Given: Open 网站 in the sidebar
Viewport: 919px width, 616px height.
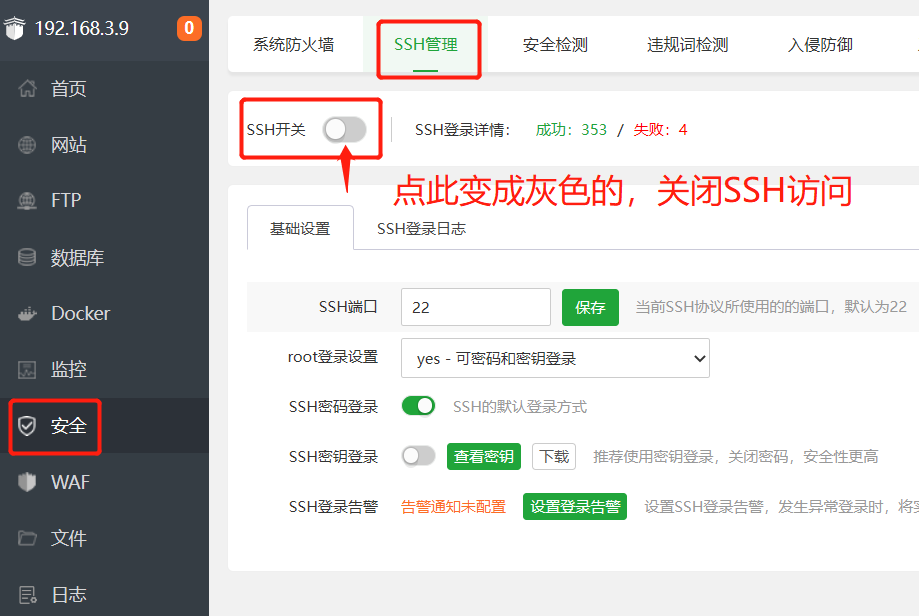Looking at the screenshot, I should click(x=69, y=145).
